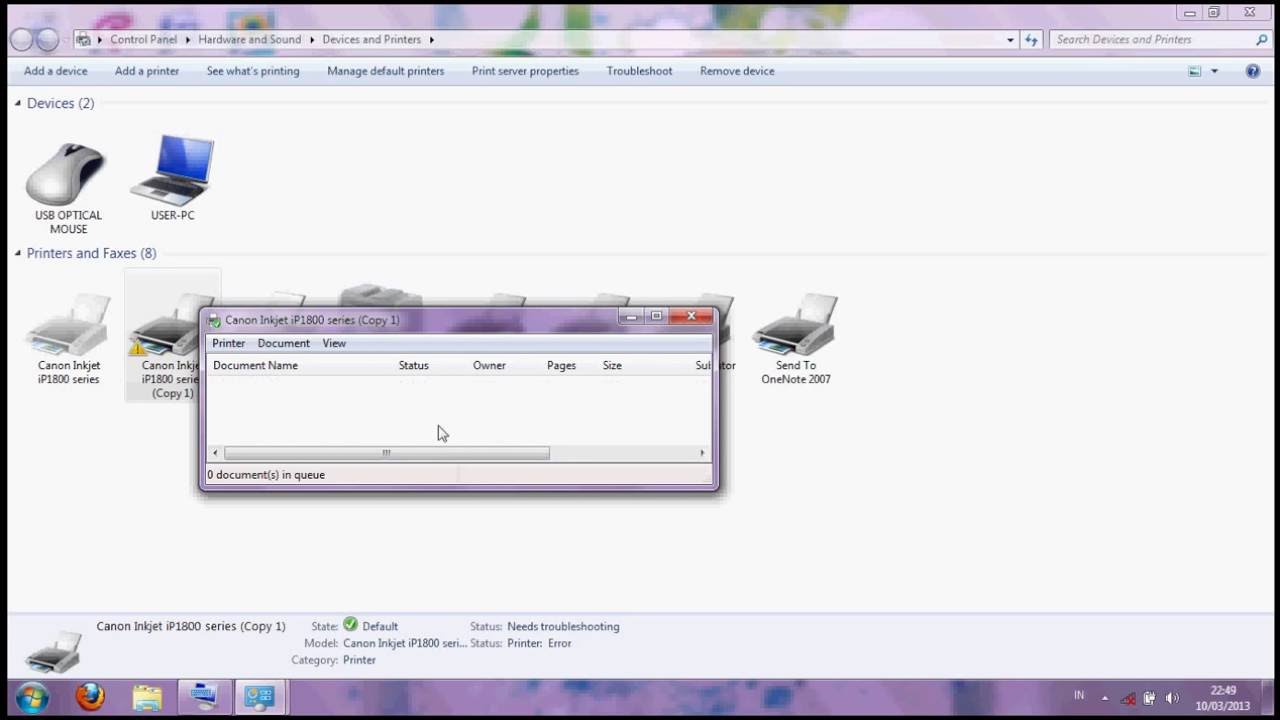The width and height of the screenshot is (1280, 720).
Task: Click the change view icon in toolbar
Action: point(1194,71)
